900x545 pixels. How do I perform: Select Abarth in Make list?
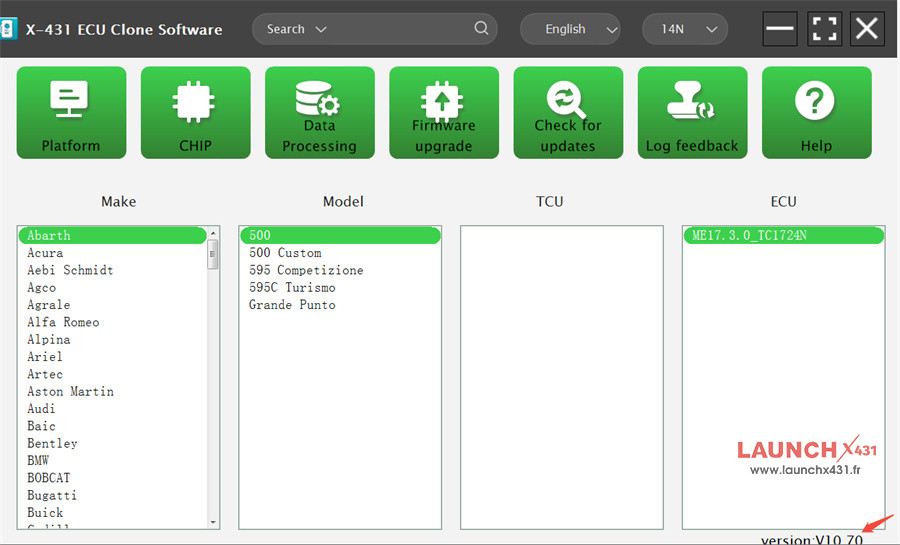[x=112, y=235]
